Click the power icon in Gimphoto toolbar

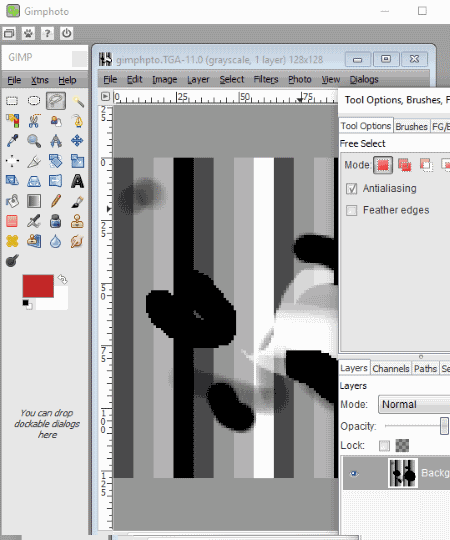(x=66, y=33)
